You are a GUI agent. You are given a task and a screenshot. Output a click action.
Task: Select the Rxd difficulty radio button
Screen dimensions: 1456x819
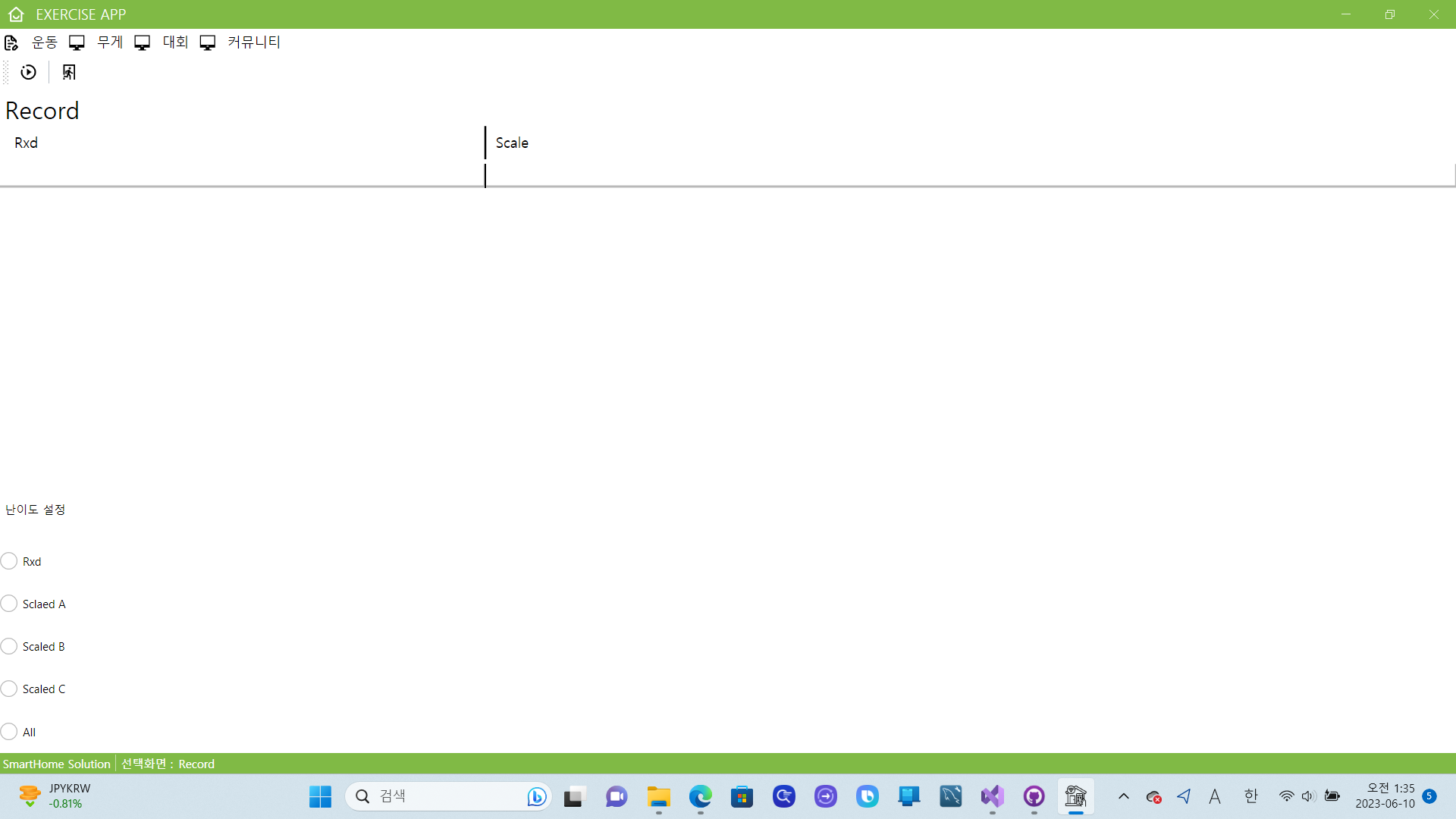click(x=9, y=561)
